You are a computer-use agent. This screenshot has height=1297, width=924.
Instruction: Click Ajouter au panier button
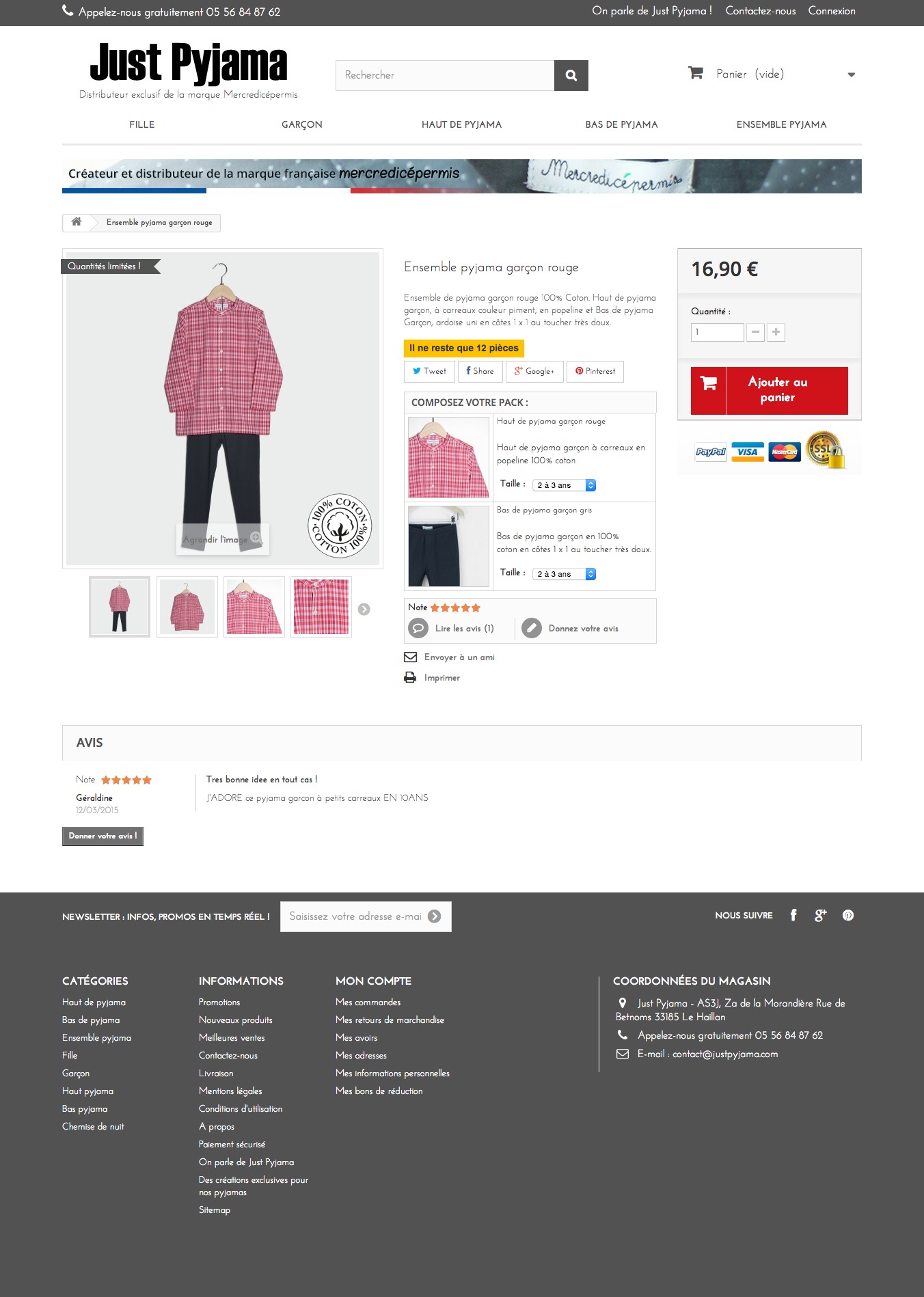tap(769, 390)
